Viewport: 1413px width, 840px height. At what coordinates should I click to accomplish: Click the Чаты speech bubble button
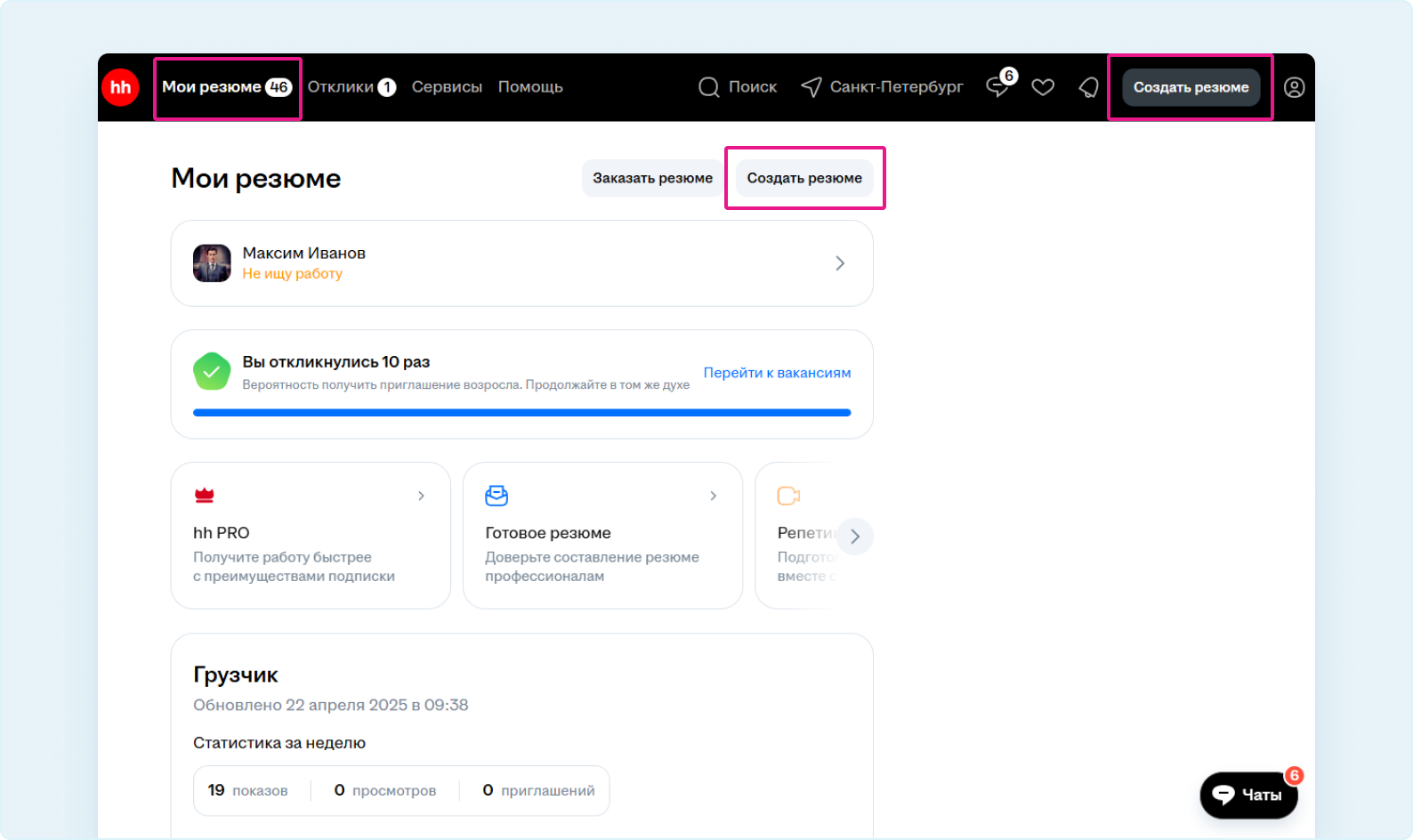pos(1248,795)
